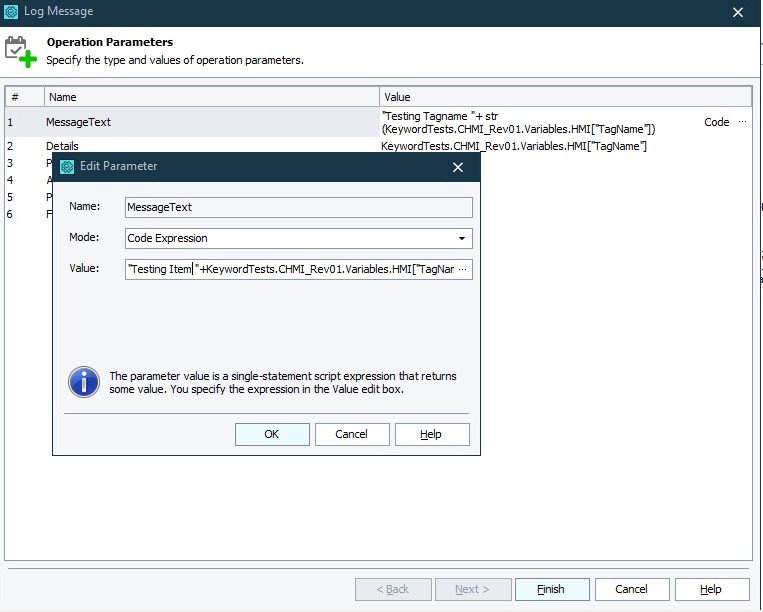Open the Mode dropdown showing Code Expression

pos(298,239)
